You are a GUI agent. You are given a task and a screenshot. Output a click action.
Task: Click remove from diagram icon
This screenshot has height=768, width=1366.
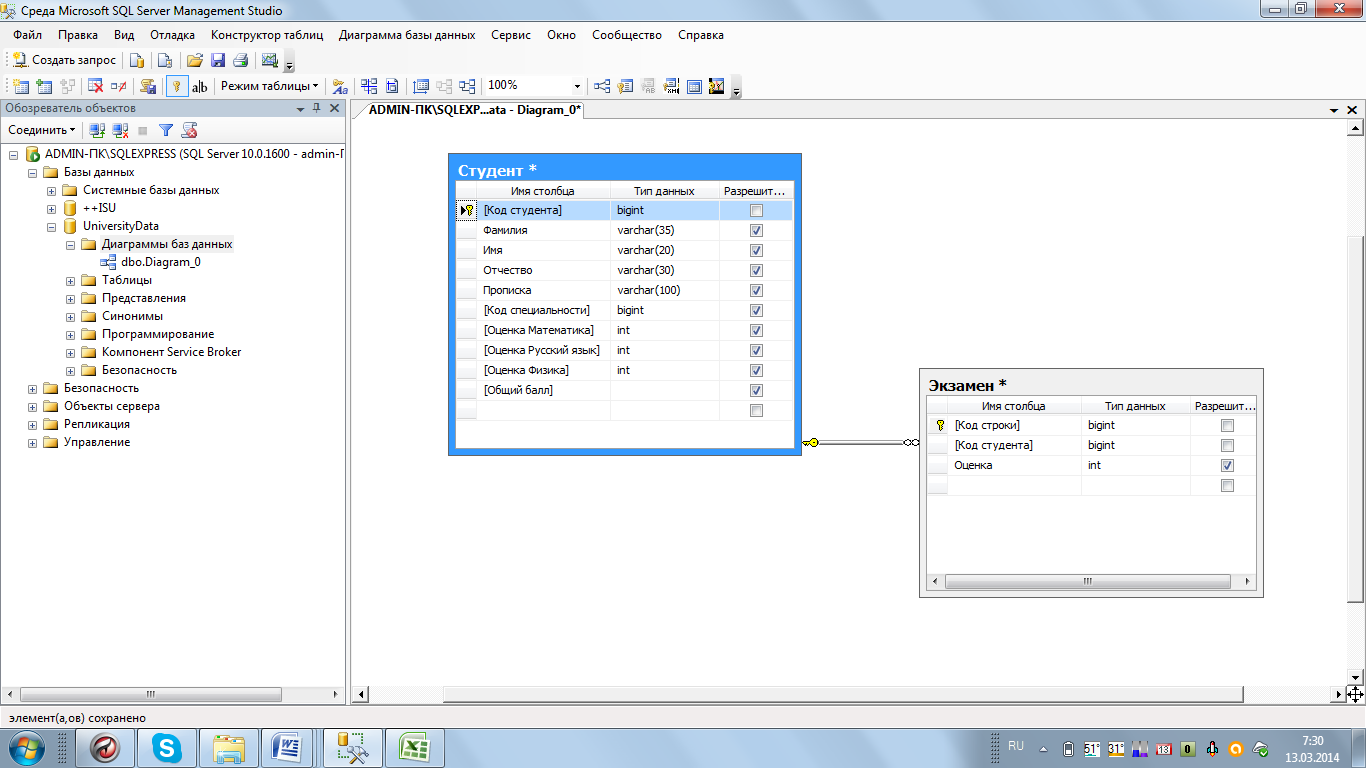[x=119, y=86]
